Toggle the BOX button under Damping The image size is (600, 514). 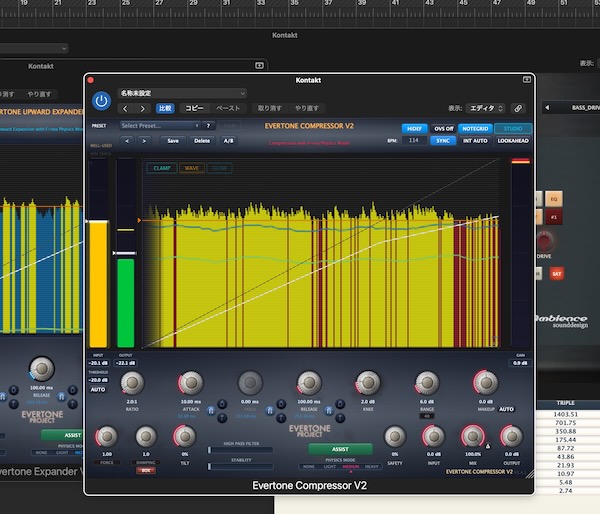[x=146, y=470]
